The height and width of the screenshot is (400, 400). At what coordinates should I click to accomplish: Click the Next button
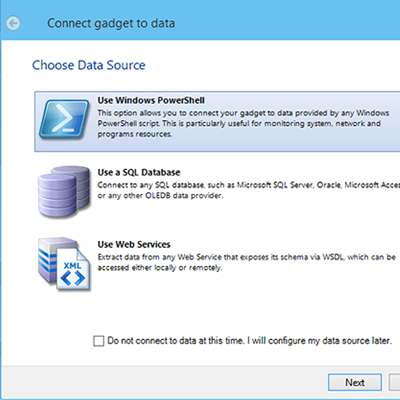pos(355,382)
